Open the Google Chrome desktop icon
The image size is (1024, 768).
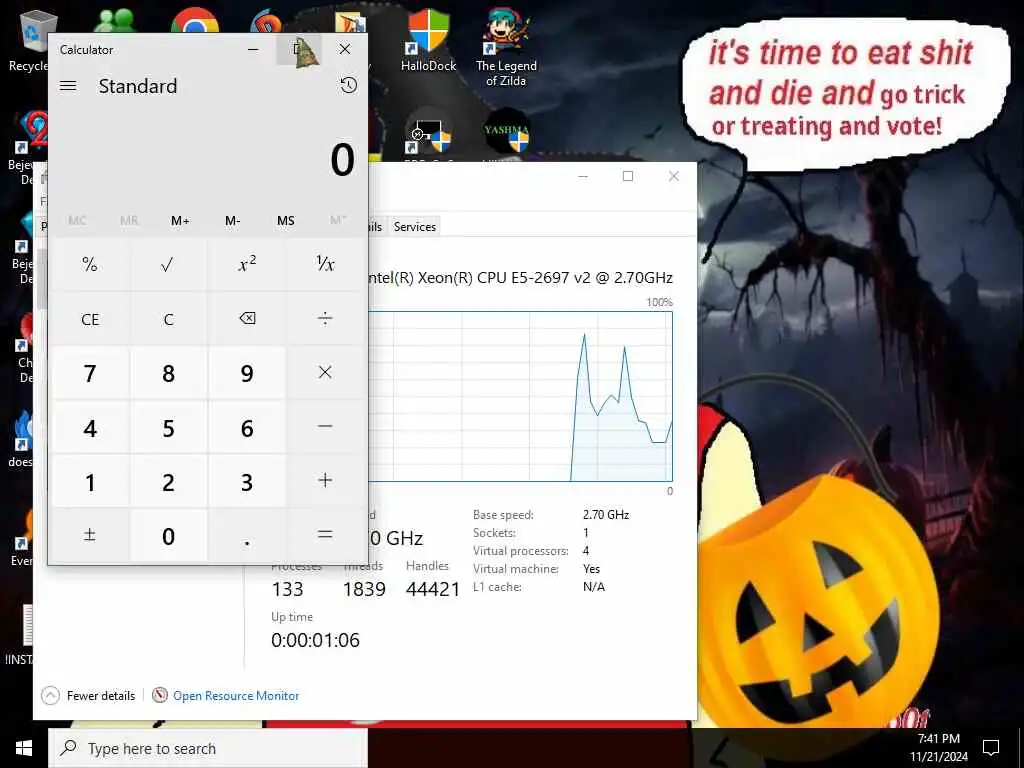click(x=195, y=21)
